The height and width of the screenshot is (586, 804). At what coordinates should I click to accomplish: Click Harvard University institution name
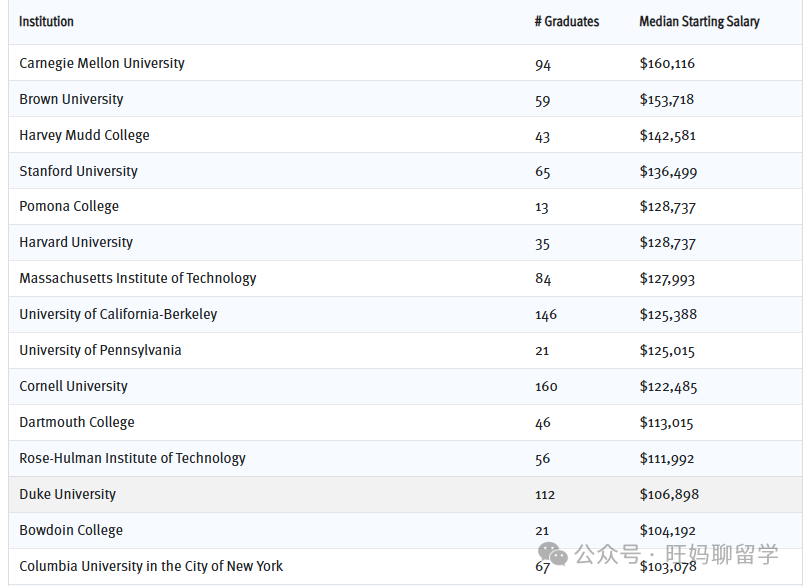click(76, 242)
